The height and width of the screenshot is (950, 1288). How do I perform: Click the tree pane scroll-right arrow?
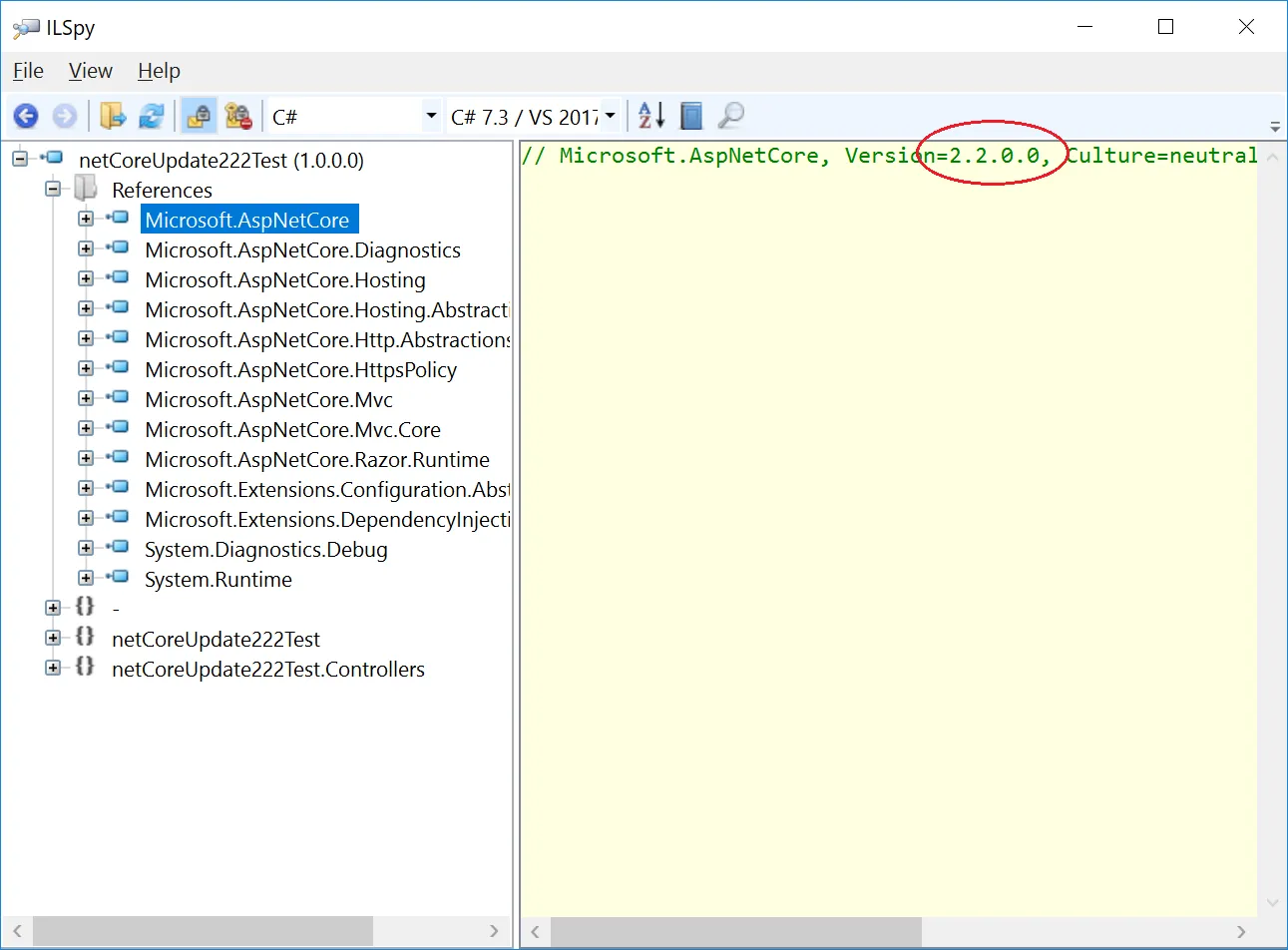coord(494,931)
